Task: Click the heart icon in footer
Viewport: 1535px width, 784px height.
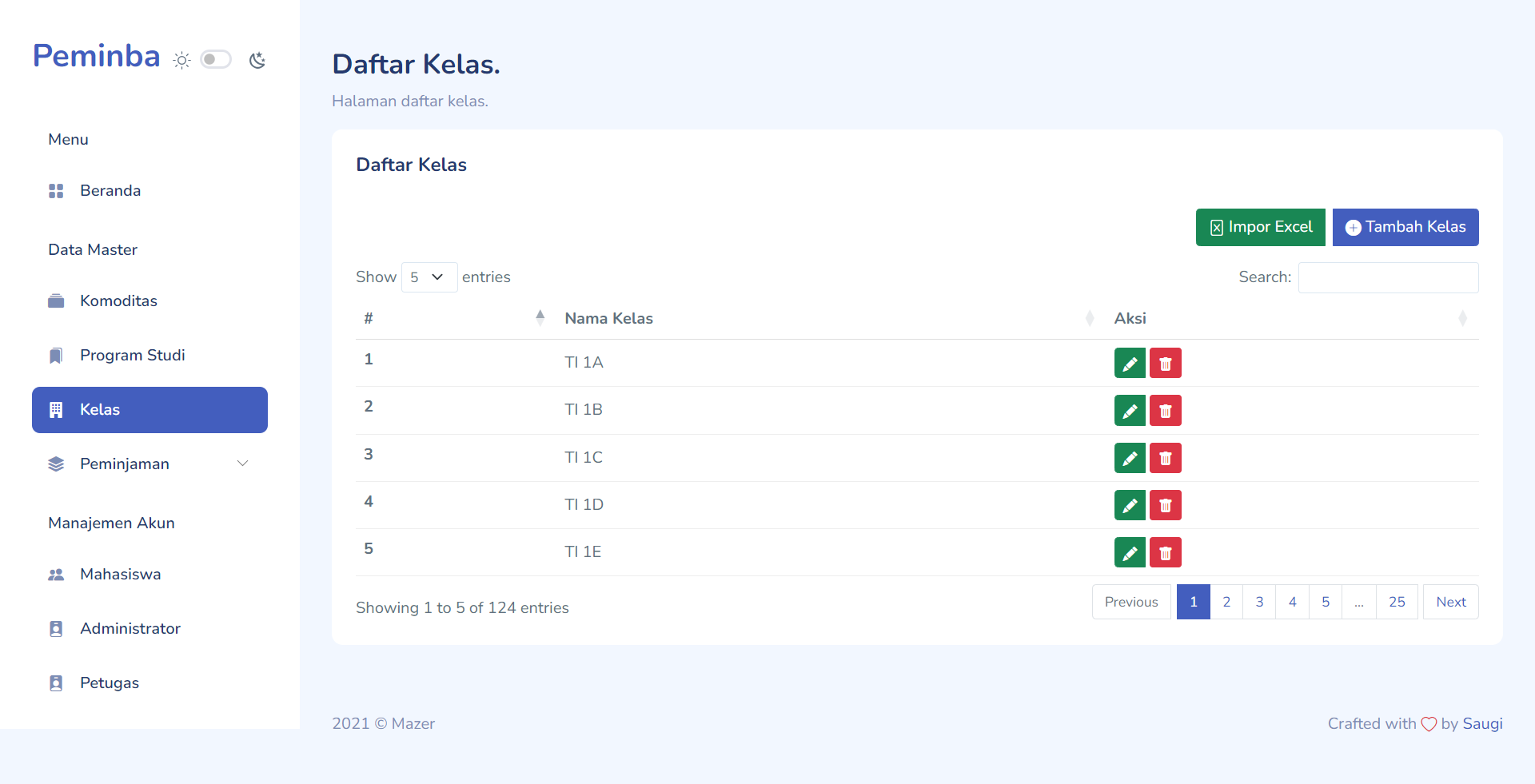Action: [1429, 724]
